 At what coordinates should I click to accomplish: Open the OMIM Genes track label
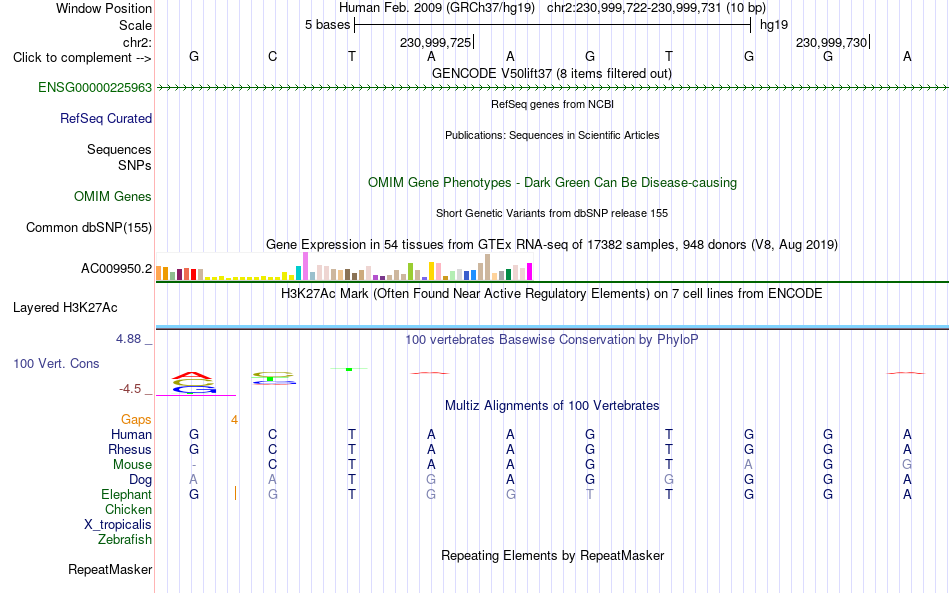[113, 196]
